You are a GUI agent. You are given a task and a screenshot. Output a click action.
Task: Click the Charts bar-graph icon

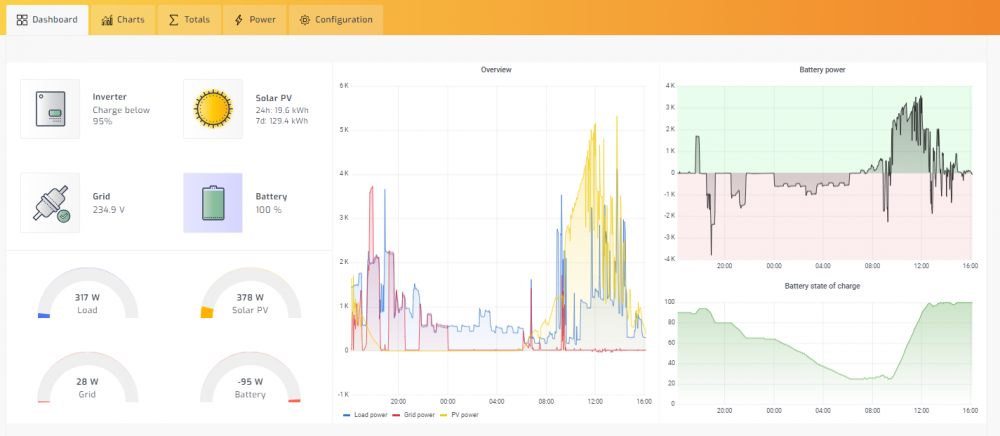tap(107, 20)
